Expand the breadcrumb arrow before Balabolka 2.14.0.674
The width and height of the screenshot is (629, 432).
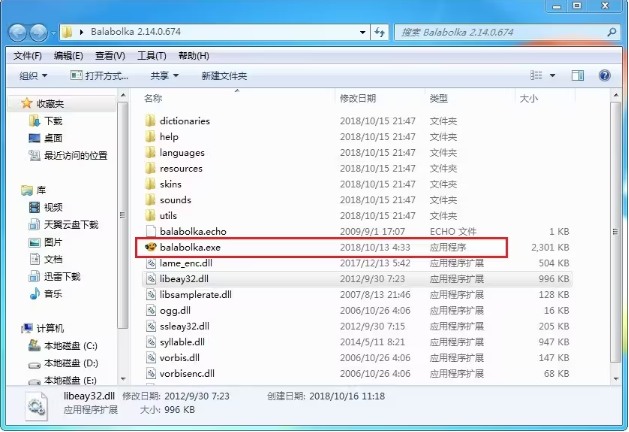pyautogui.click(x=81, y=32)
